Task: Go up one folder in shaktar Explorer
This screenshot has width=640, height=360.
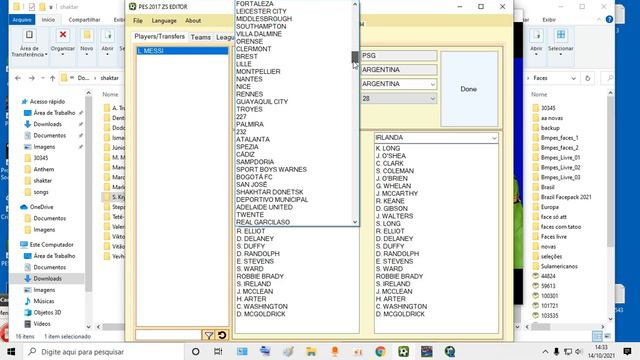Action: click(x=52, y=78)
